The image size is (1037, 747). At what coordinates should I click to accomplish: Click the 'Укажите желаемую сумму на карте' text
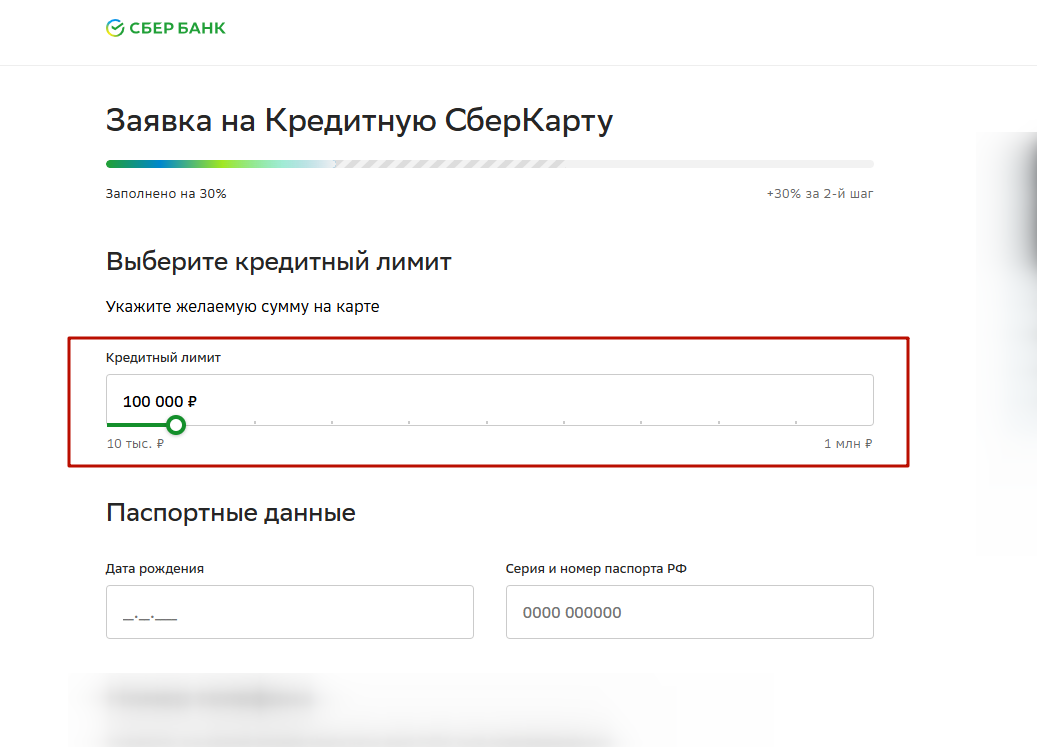(243, 307)
